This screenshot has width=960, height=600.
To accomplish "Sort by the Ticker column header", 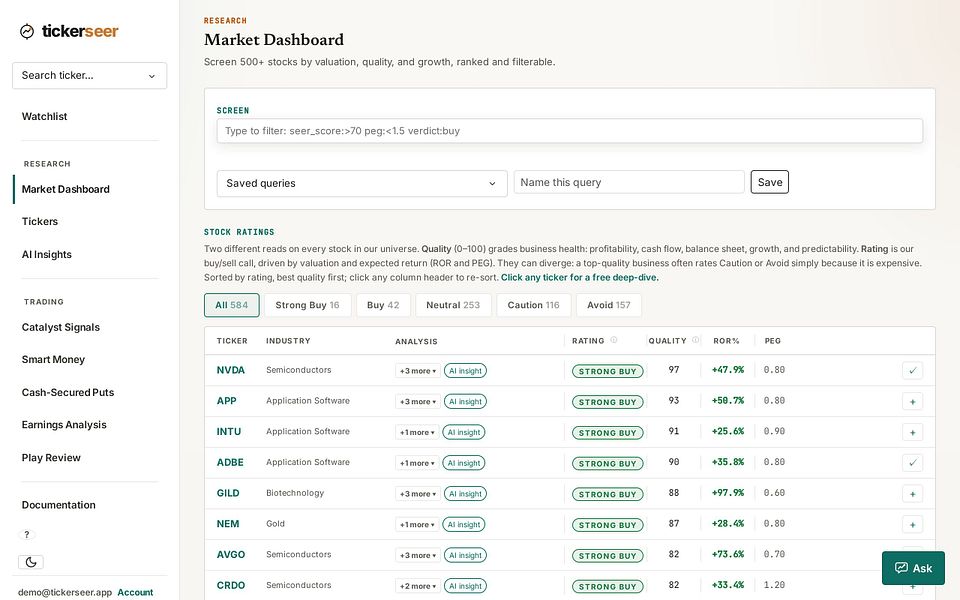I will point(232,340).
